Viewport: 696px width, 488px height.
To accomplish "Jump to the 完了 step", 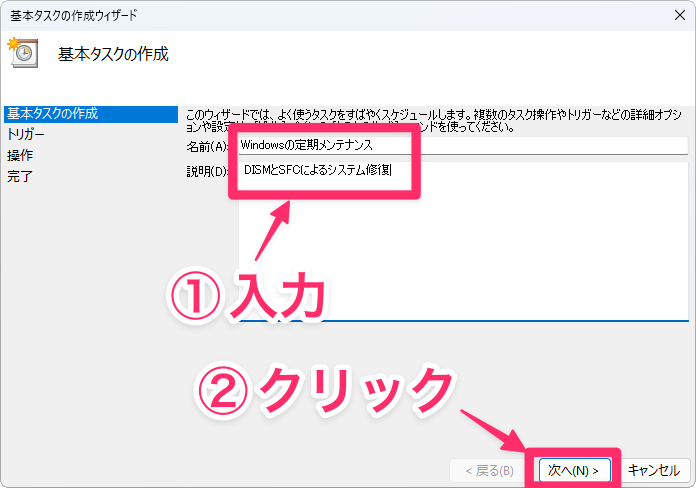I will 20,177.
